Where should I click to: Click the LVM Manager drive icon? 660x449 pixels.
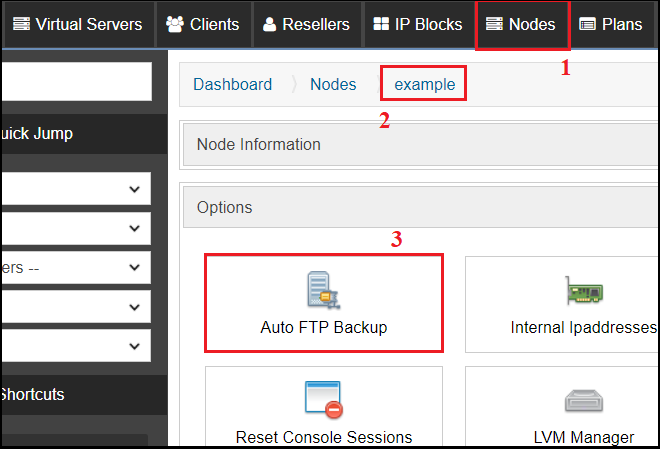[584, 400]
